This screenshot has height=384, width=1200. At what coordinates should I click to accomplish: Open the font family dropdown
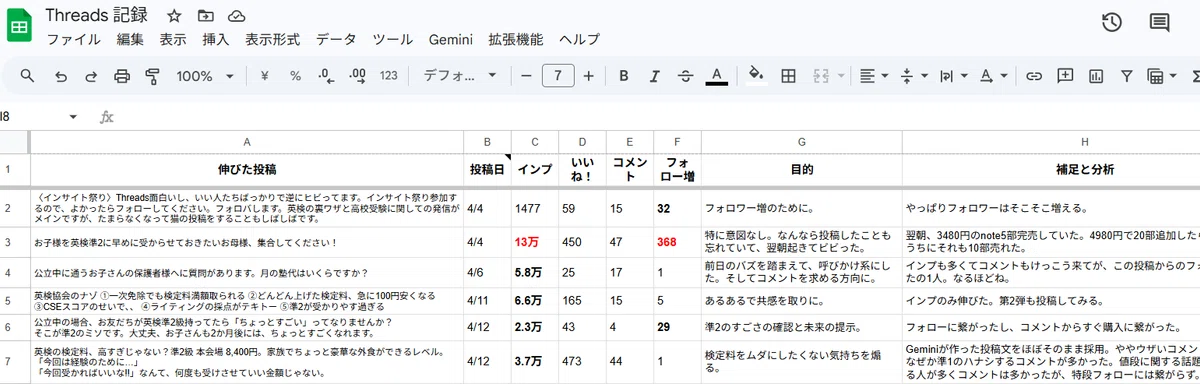(460, 76)
